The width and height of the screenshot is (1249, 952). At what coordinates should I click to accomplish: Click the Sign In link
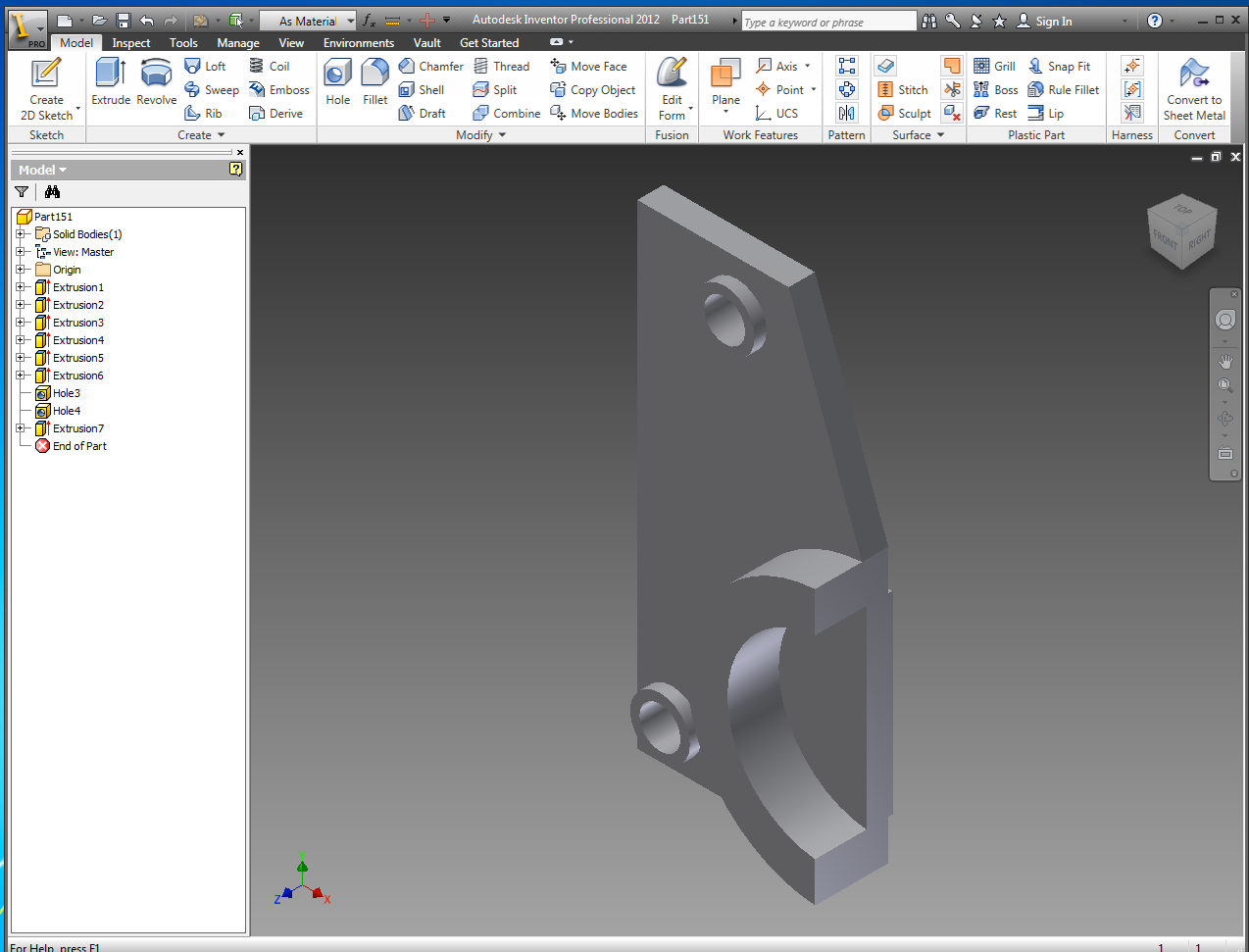click(x=1057, y=21)
